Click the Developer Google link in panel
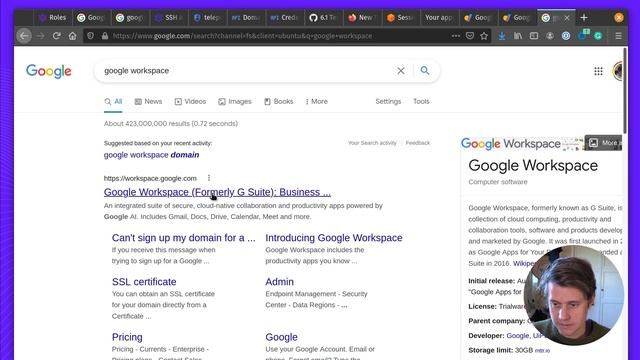 tap(518, 336)
